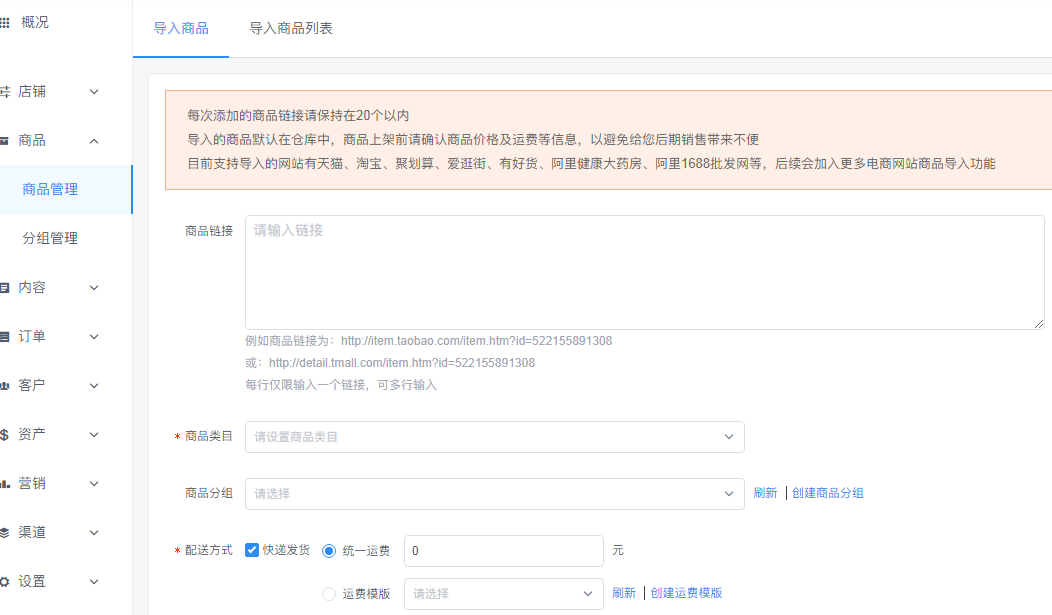The image size is (1052, 615).
Task: Click the example tmall detail URL text
Action: 402,363
